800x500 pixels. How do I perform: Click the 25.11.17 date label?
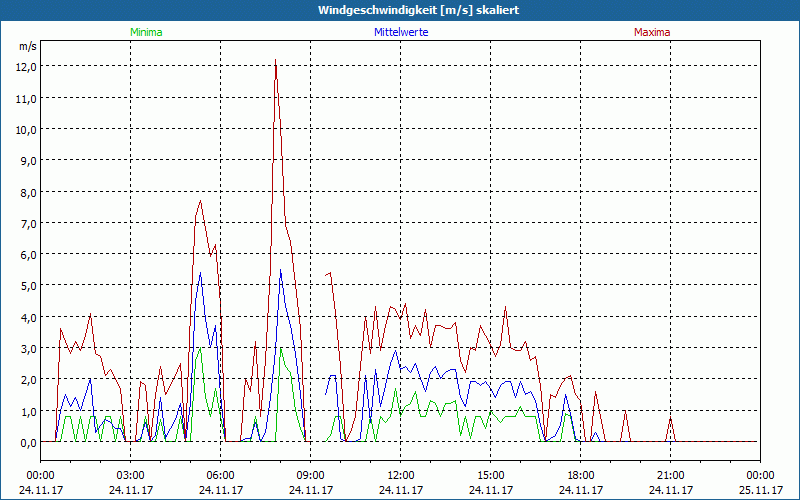pos(760,490)
